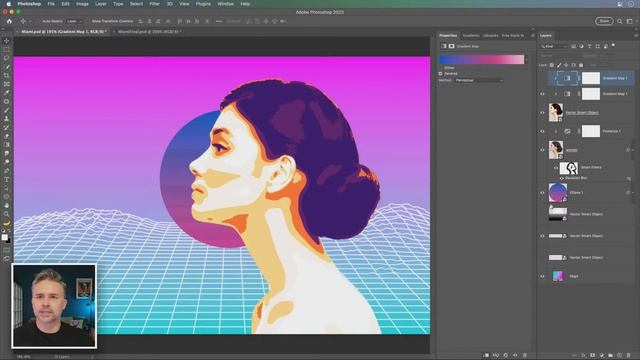The image size is (640, 360).
Task: Delete layer with Layers panel trash icon
Action: pyautogui.click(x=629, y=356)
